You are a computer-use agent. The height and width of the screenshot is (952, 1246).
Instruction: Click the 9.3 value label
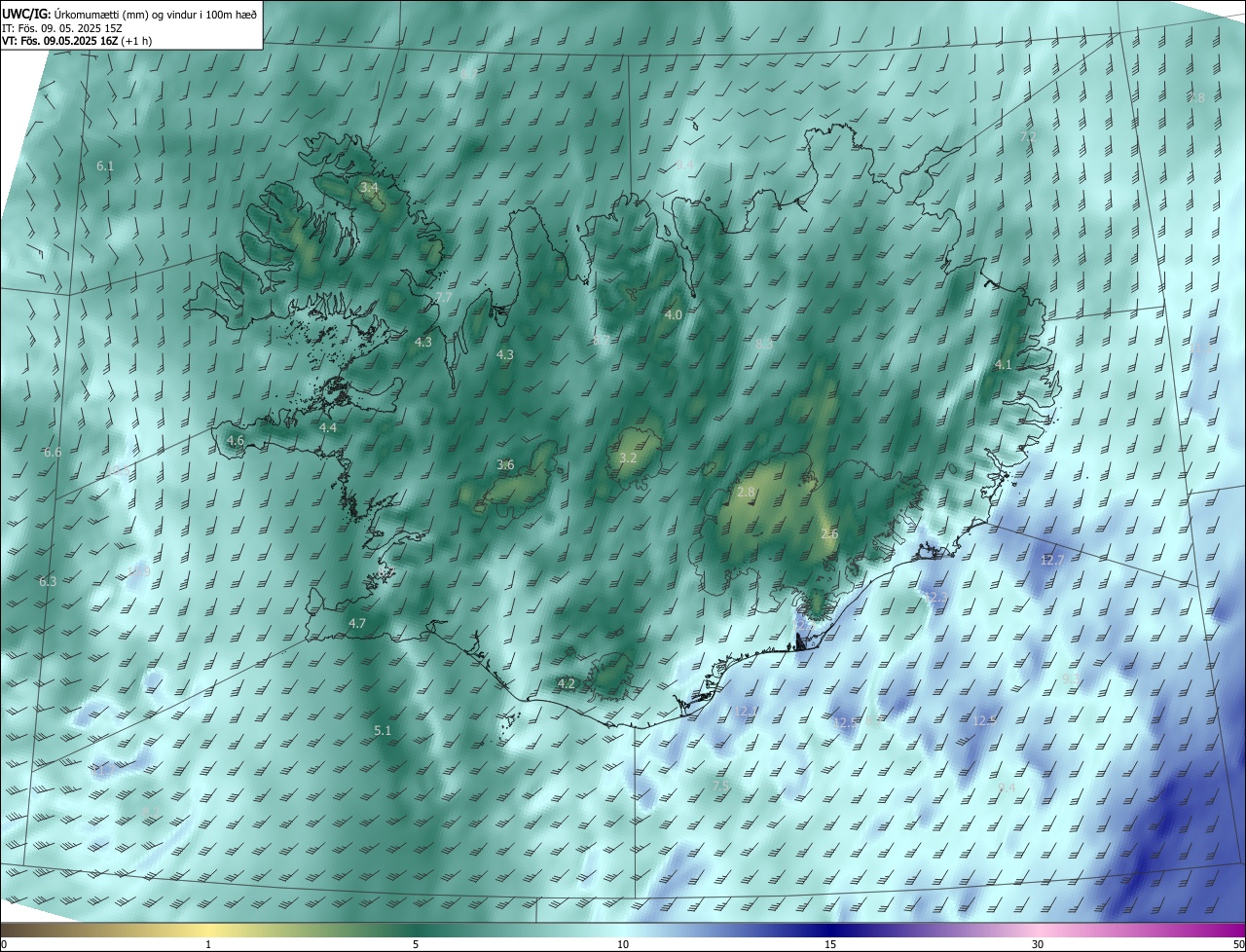click(x=1070, y=677)
